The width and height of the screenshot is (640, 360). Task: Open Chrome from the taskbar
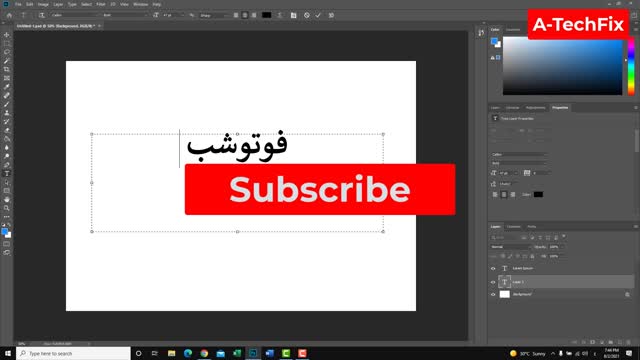(x=204, y=353)
